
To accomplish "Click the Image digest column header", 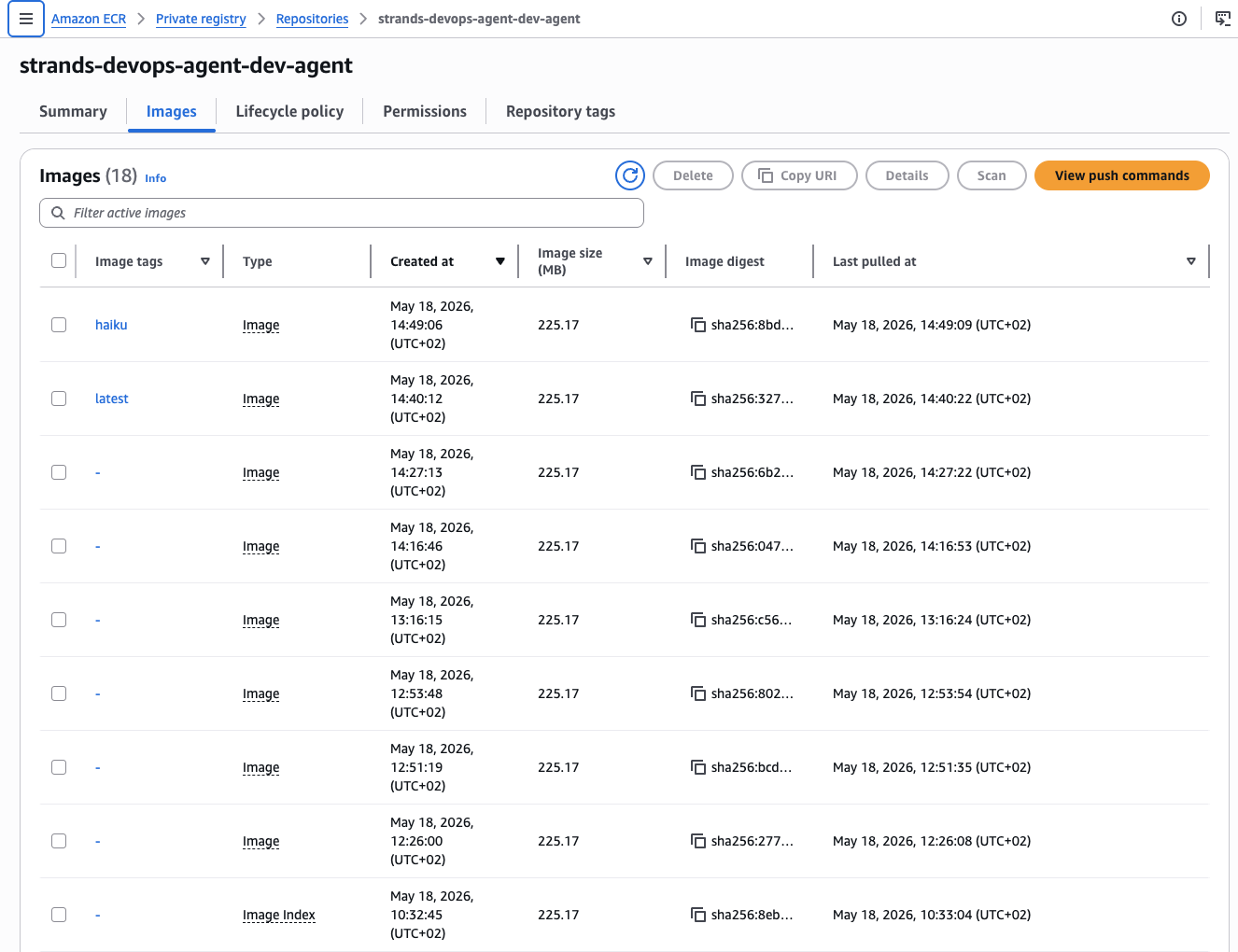I will click(x=725, y=261).
